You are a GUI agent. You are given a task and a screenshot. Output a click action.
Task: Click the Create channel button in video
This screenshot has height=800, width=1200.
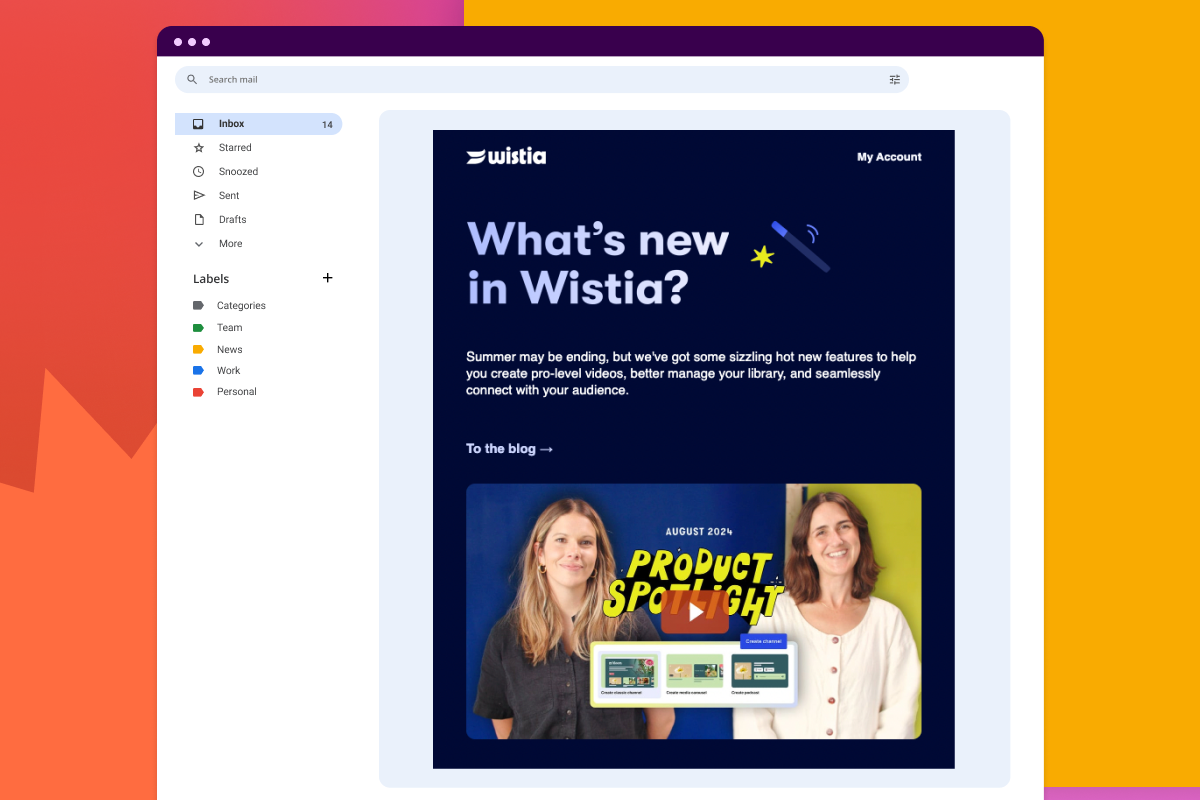coord(763,641)
